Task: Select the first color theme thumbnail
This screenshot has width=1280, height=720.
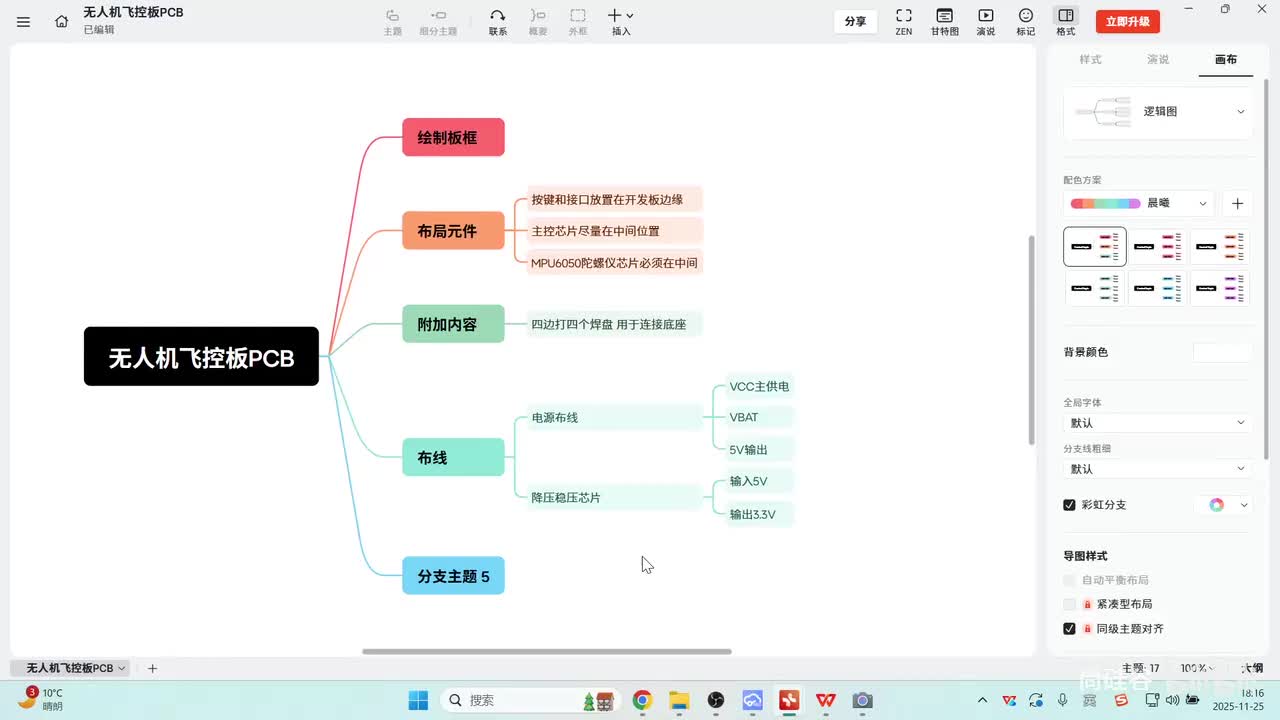Action: (x=1095, y=246)
